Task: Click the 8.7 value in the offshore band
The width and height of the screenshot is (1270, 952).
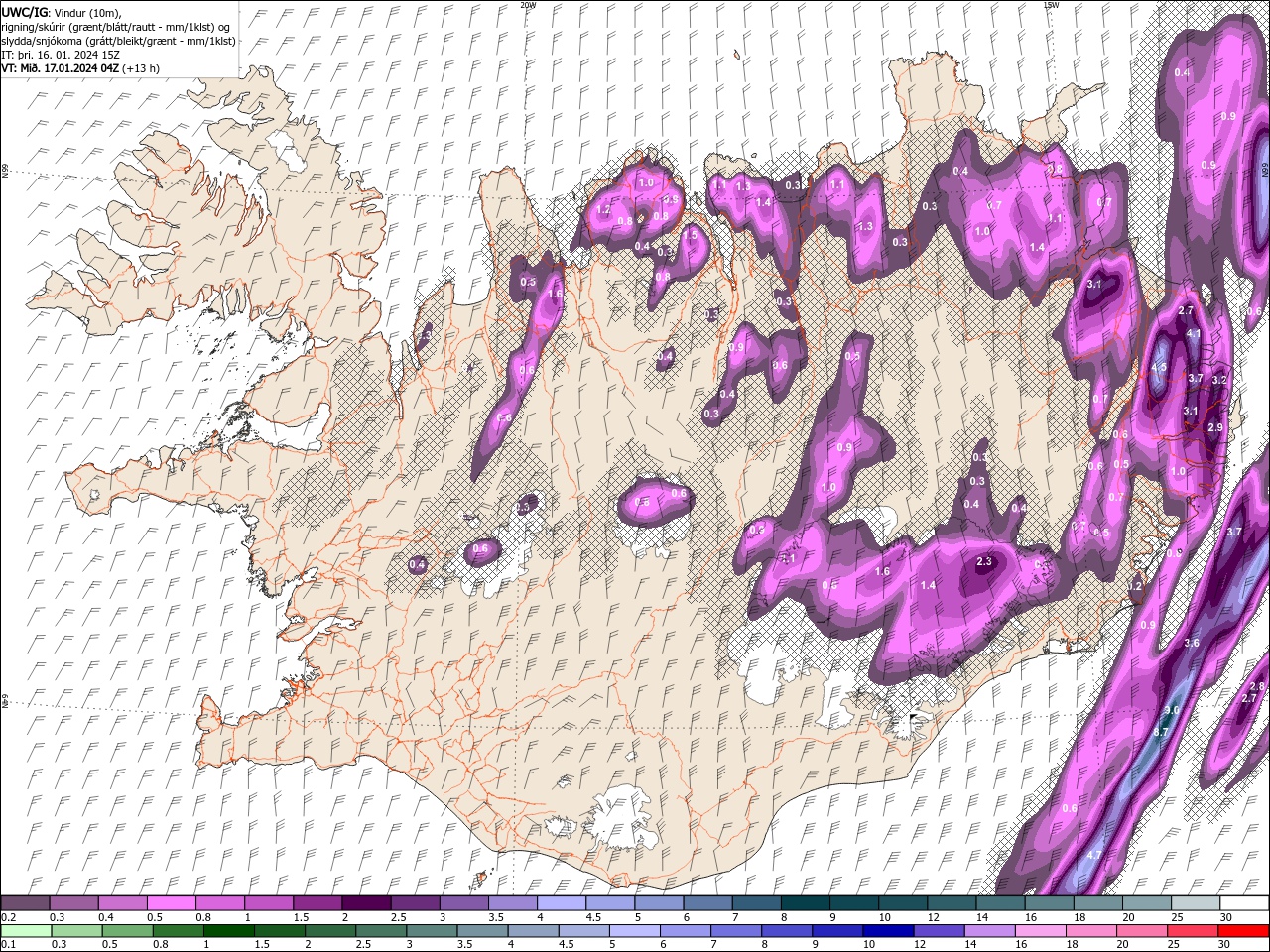Action: (x=1162, y=732)
